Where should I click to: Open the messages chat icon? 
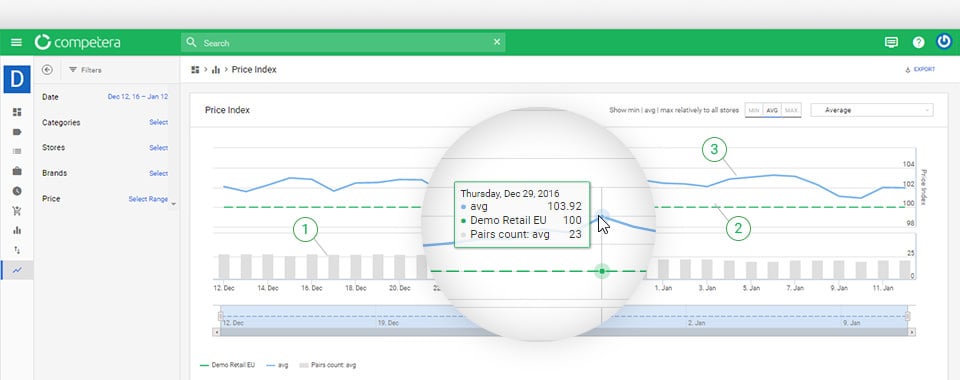point(891,42)
